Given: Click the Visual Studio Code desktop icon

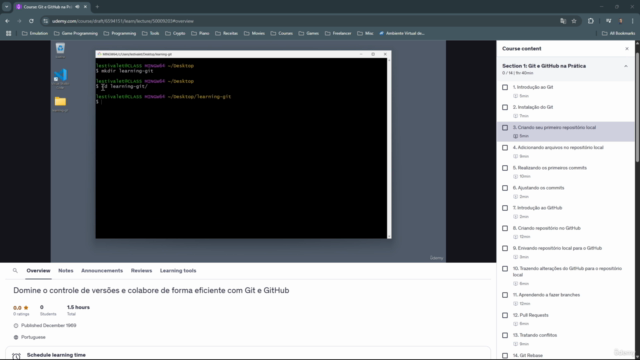Looking at the screenshot, I should pyautogui.click(x=60, y=78).
